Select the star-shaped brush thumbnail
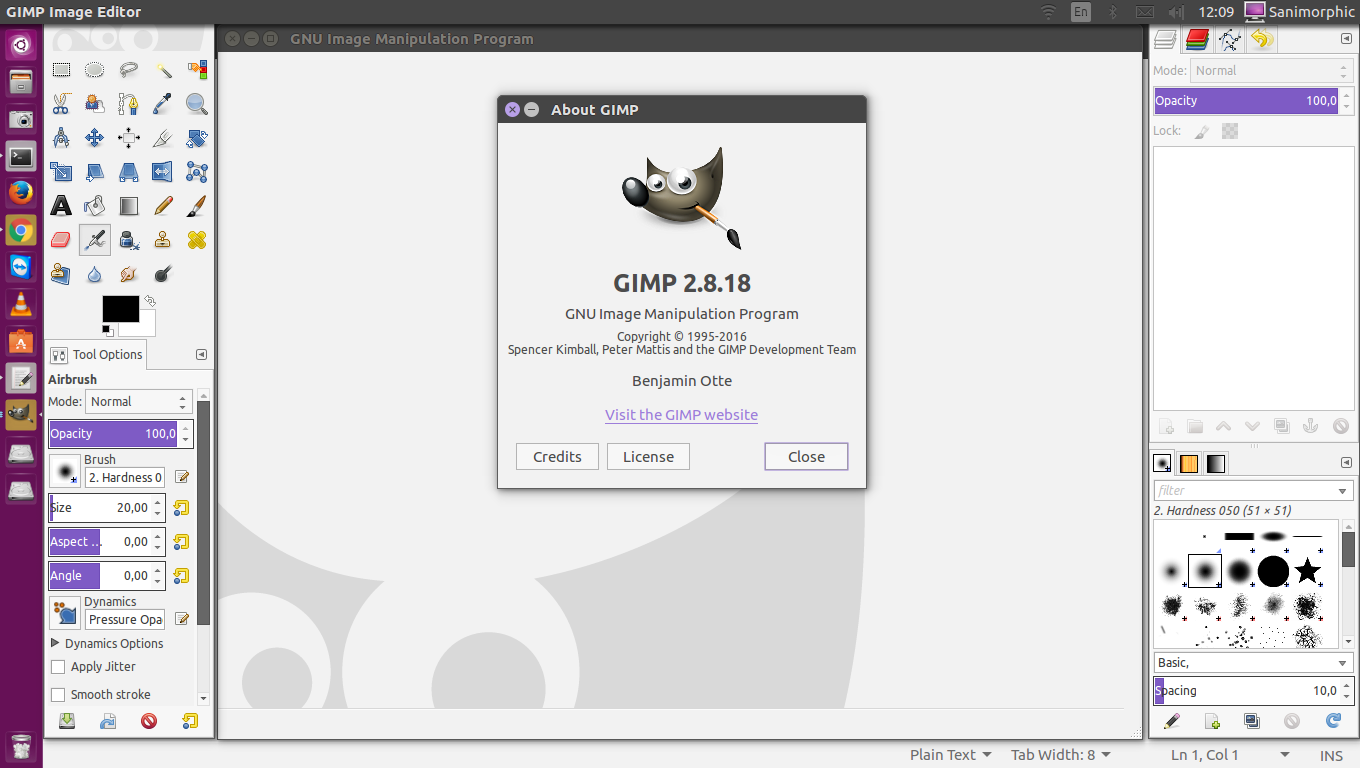1360x768 pixels. [x=1307, y=572]
